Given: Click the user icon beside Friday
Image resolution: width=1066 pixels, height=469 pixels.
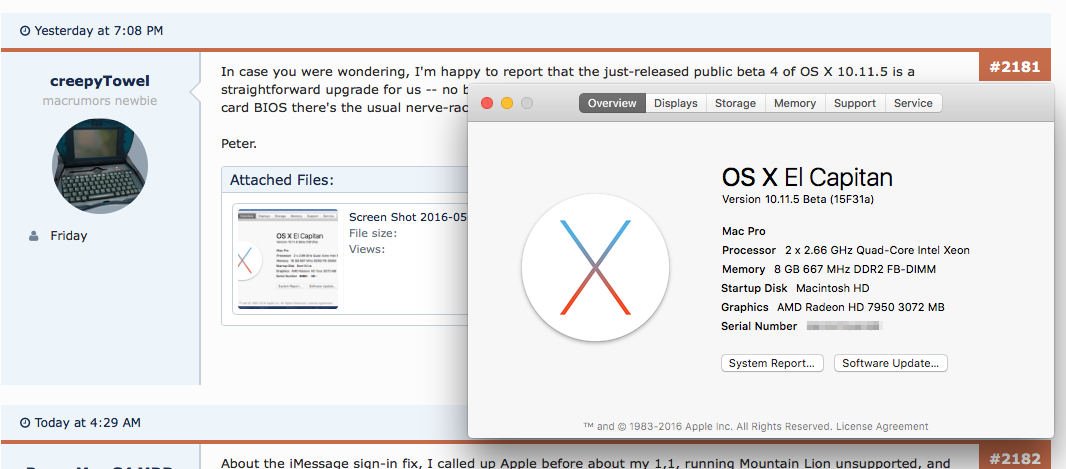Looking at the screenshot, I should click(x=33, y=237).
